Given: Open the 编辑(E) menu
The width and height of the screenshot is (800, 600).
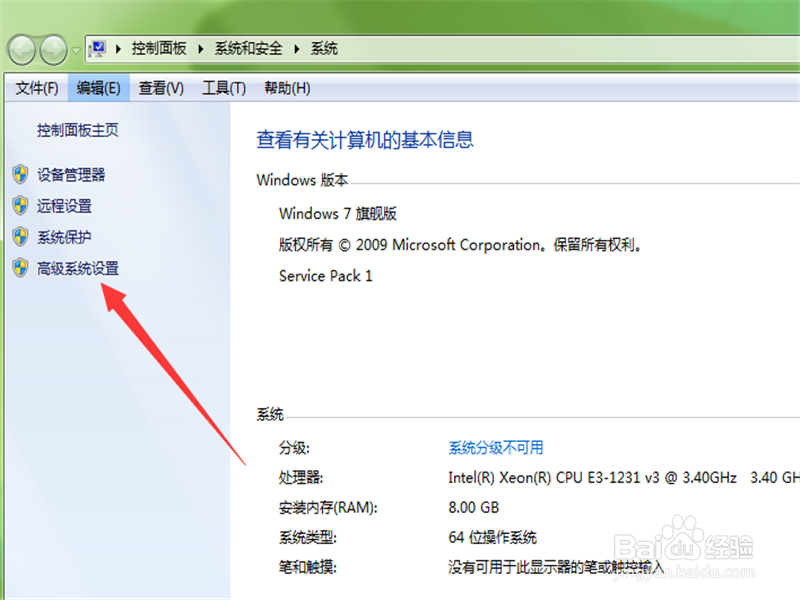Looking at the screenshot, I should click(x=98, y=88).
